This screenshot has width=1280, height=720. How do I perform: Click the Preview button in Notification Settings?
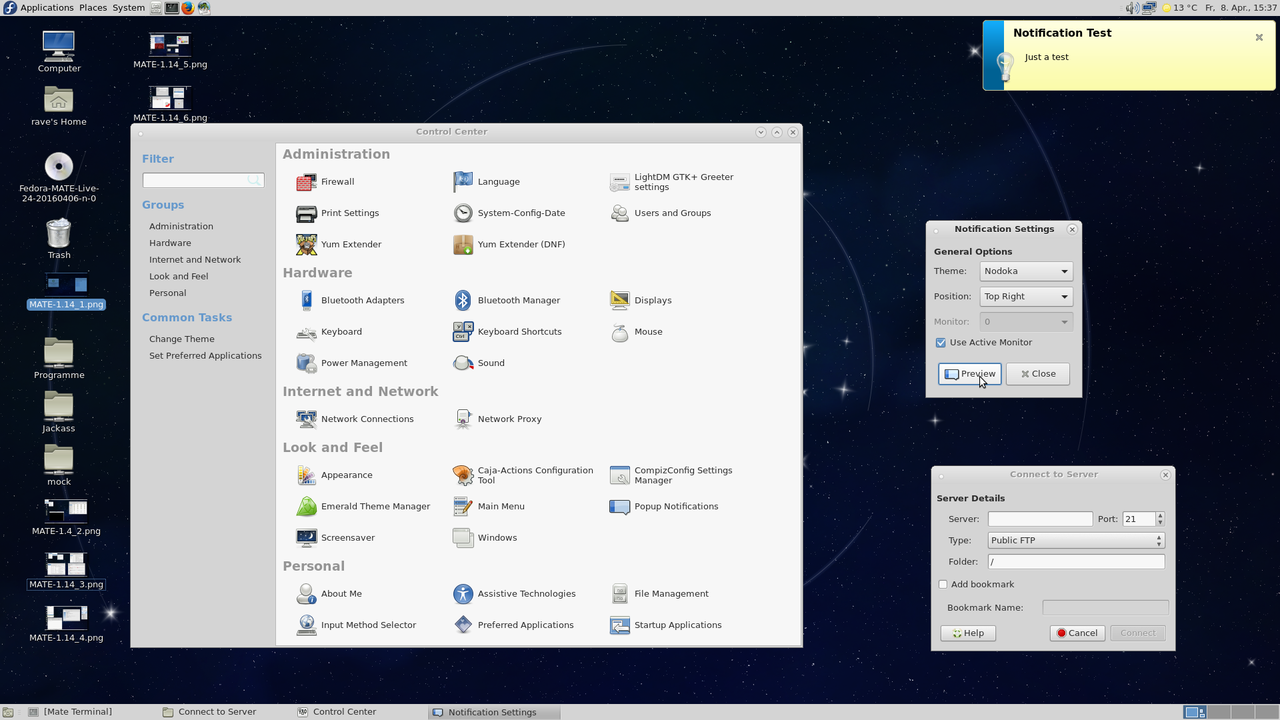click(x=969, y=374)
